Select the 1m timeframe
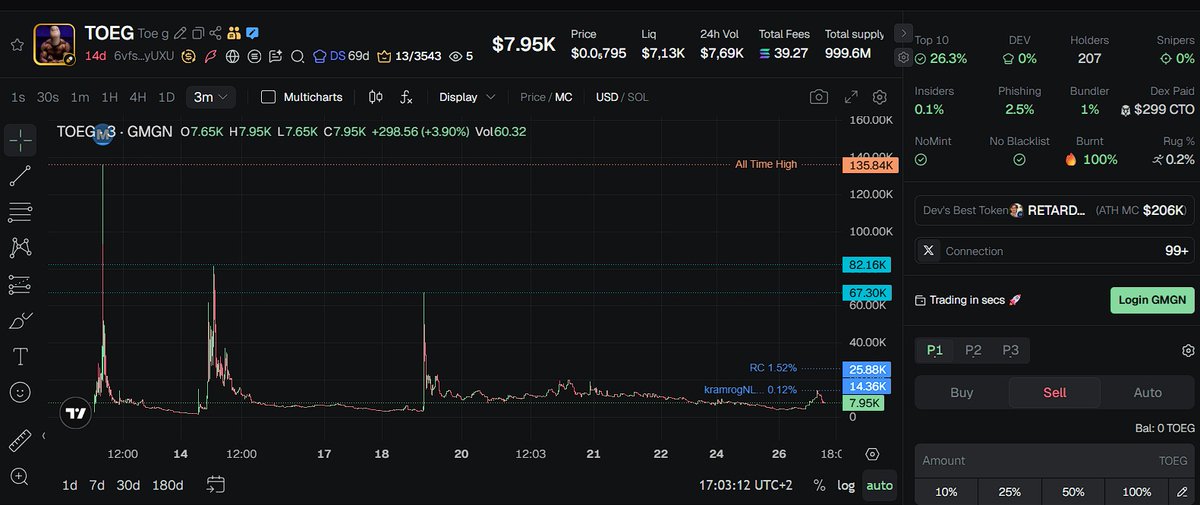1200x505 pixels. pos(80,97)
